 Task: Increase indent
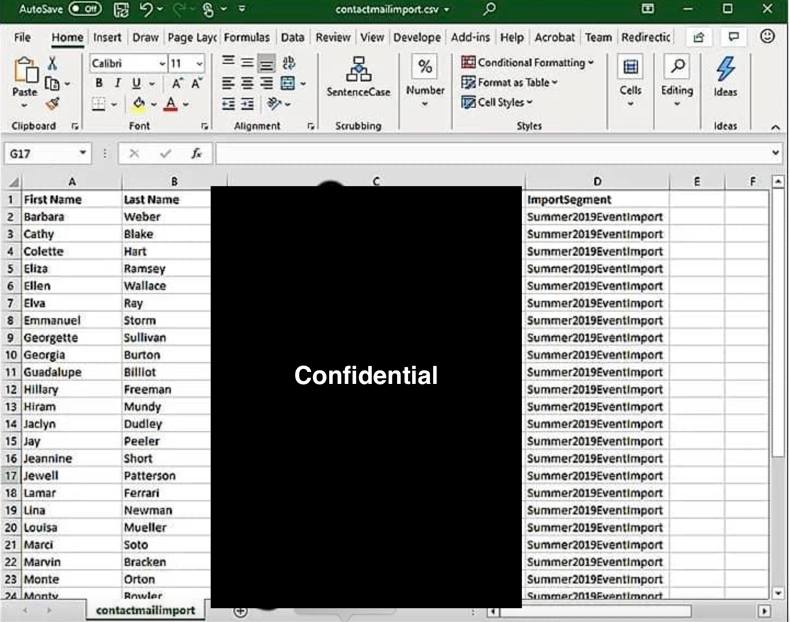[247, 104]
